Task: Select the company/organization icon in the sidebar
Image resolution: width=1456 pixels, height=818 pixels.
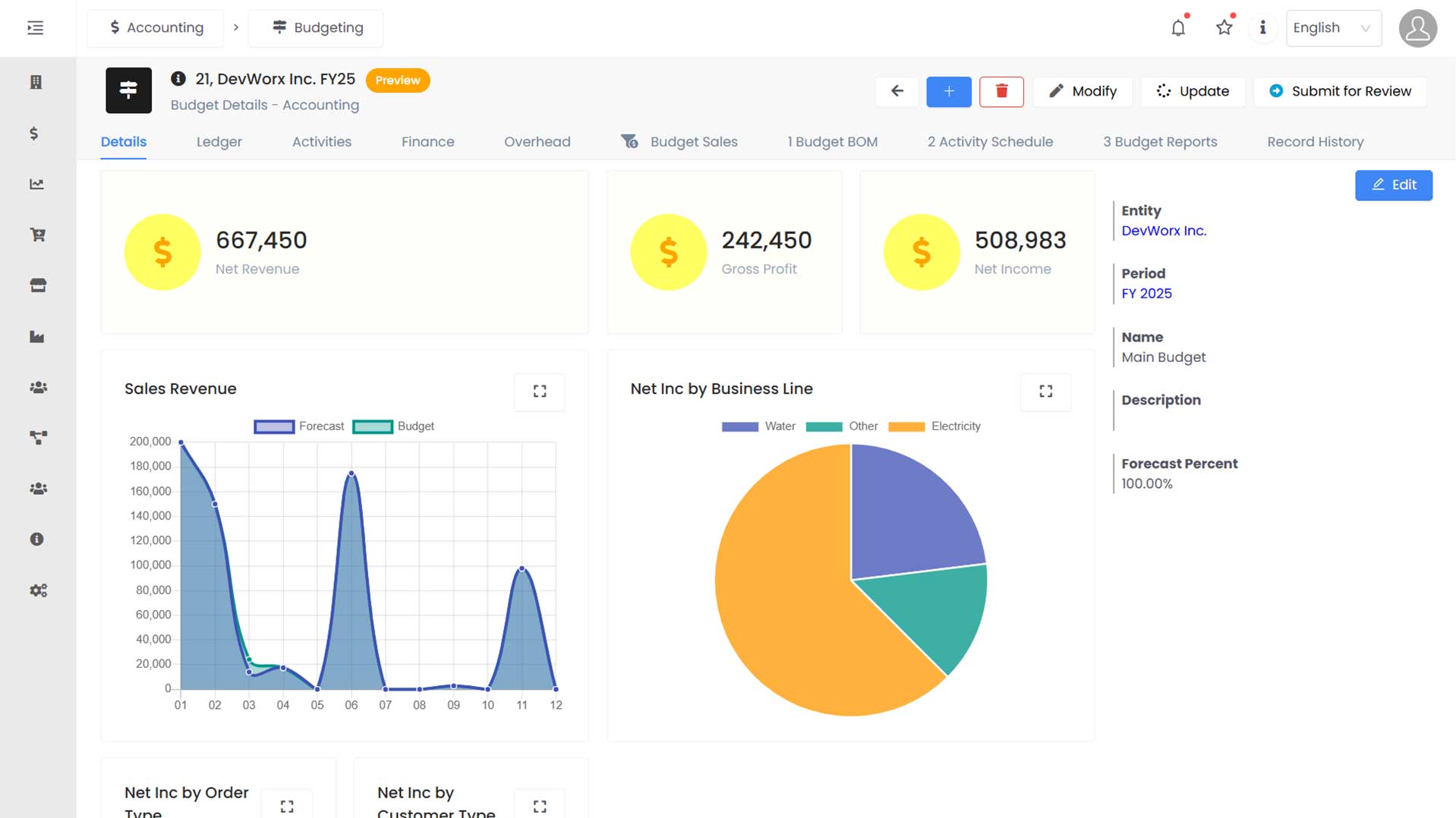Action: tap(37, 82)
